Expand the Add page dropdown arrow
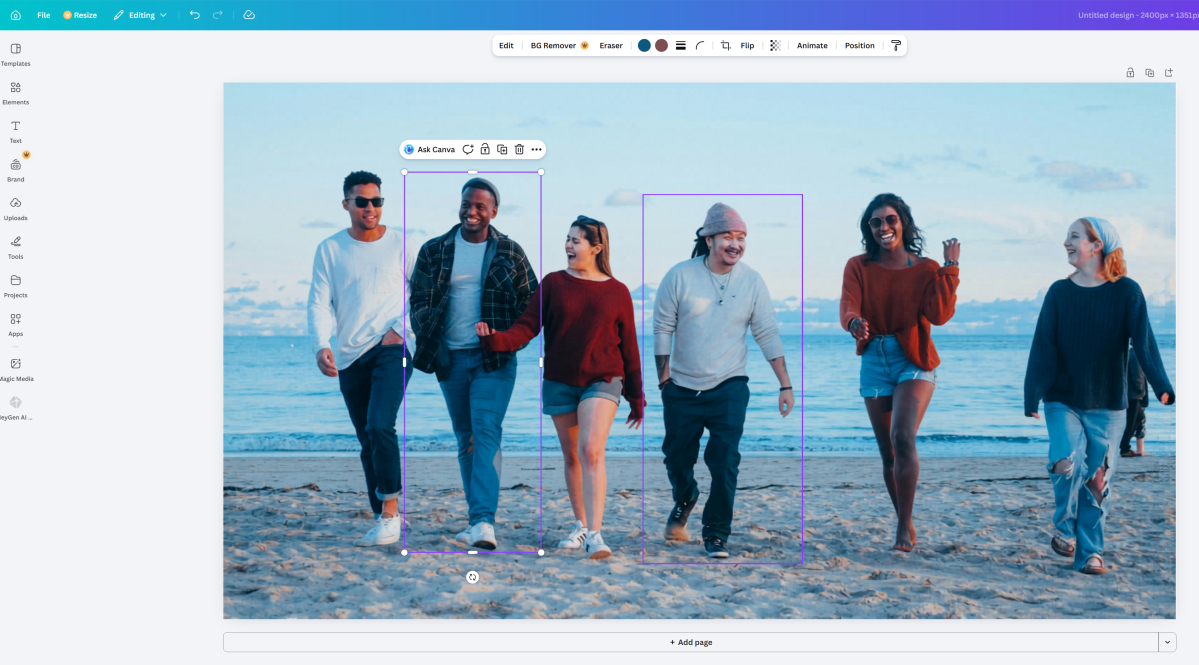Image resolution: width=1199 pixels, height=665 pixels. click(1166, 641)
